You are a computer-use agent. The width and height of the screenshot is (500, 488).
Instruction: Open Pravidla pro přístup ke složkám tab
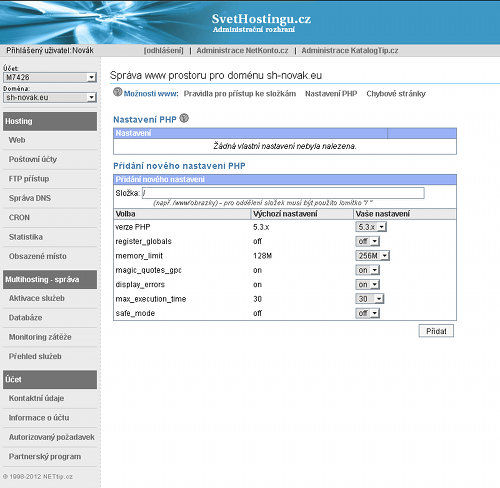pyautogui.click(x=240, y=94)
